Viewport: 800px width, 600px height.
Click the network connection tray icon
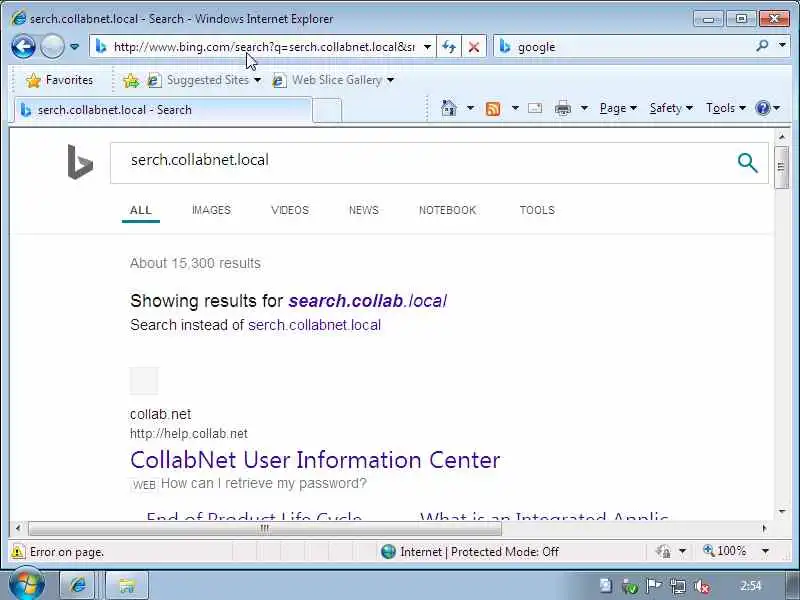pos(678,587)
